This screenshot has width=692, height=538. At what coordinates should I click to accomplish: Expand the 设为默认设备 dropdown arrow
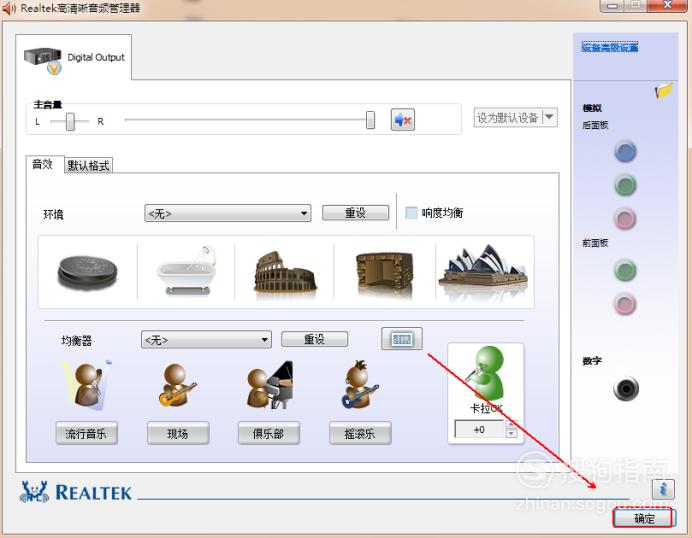click(x=549, y=117)
